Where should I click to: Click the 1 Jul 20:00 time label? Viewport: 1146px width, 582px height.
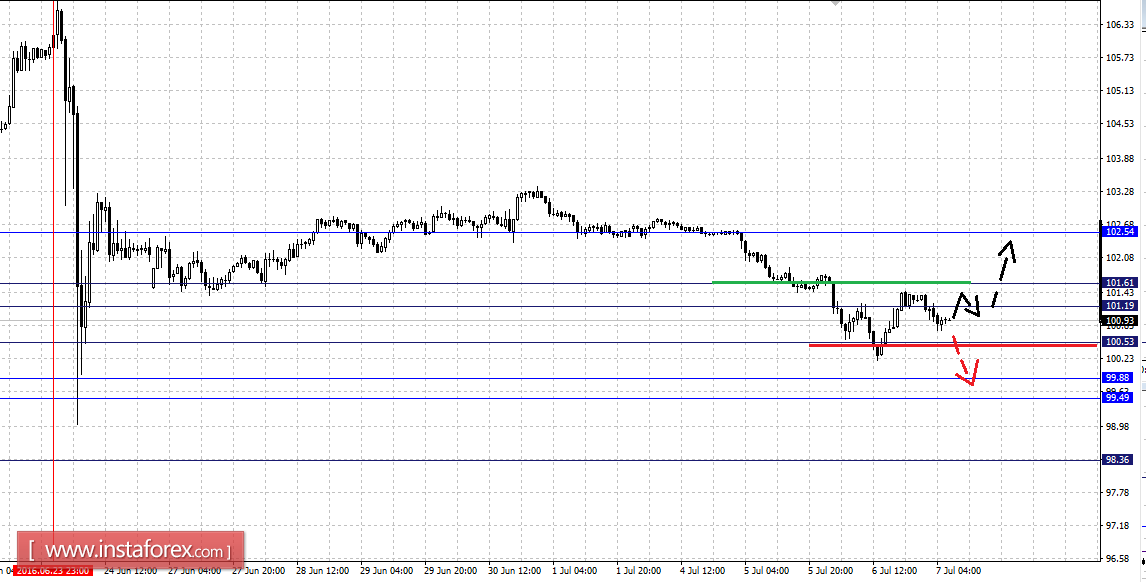(639, 570)
